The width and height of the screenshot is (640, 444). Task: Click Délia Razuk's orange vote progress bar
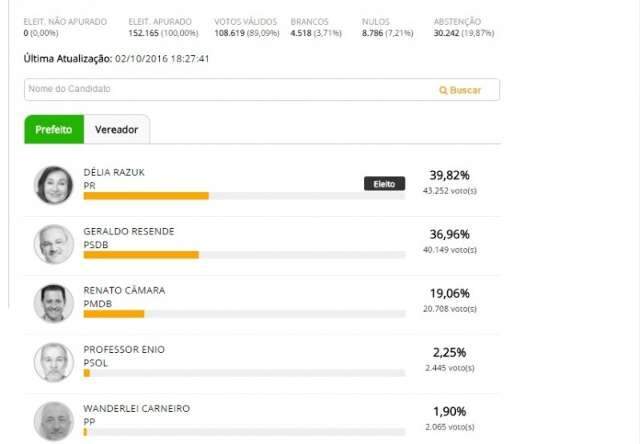pos(146,196)
